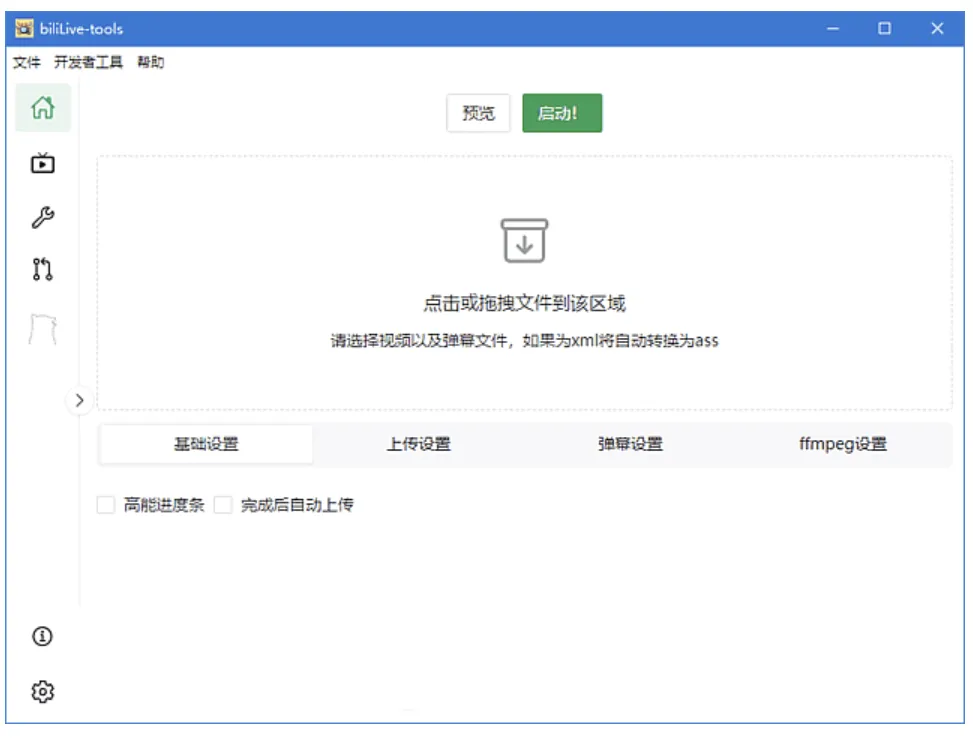Click the 预览 preview button

point(477,113)
